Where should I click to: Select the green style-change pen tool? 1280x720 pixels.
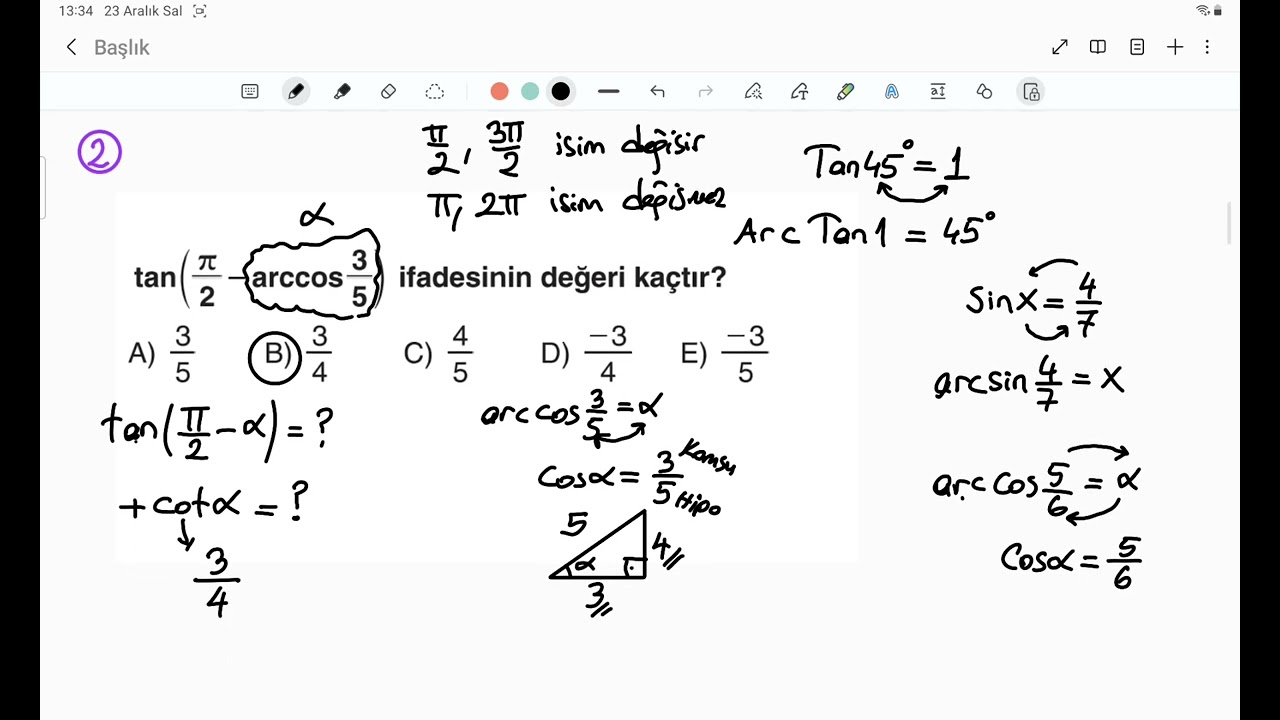click(x=846, y=92)
